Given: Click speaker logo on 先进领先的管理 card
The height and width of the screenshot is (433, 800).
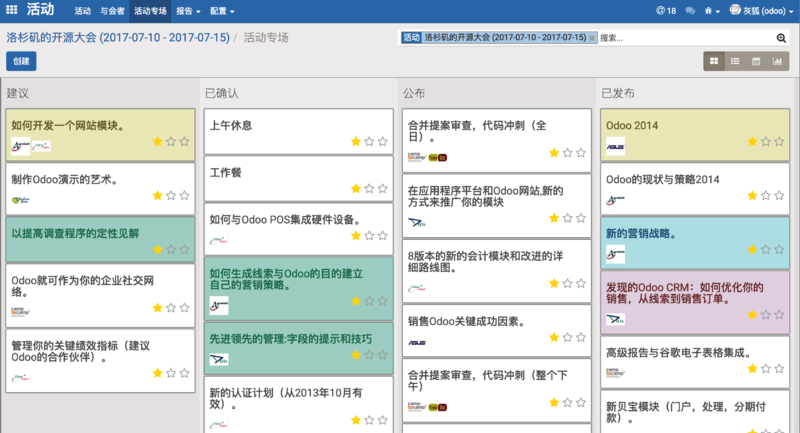Looking at the screenshot, I should (x=219, y=359).
